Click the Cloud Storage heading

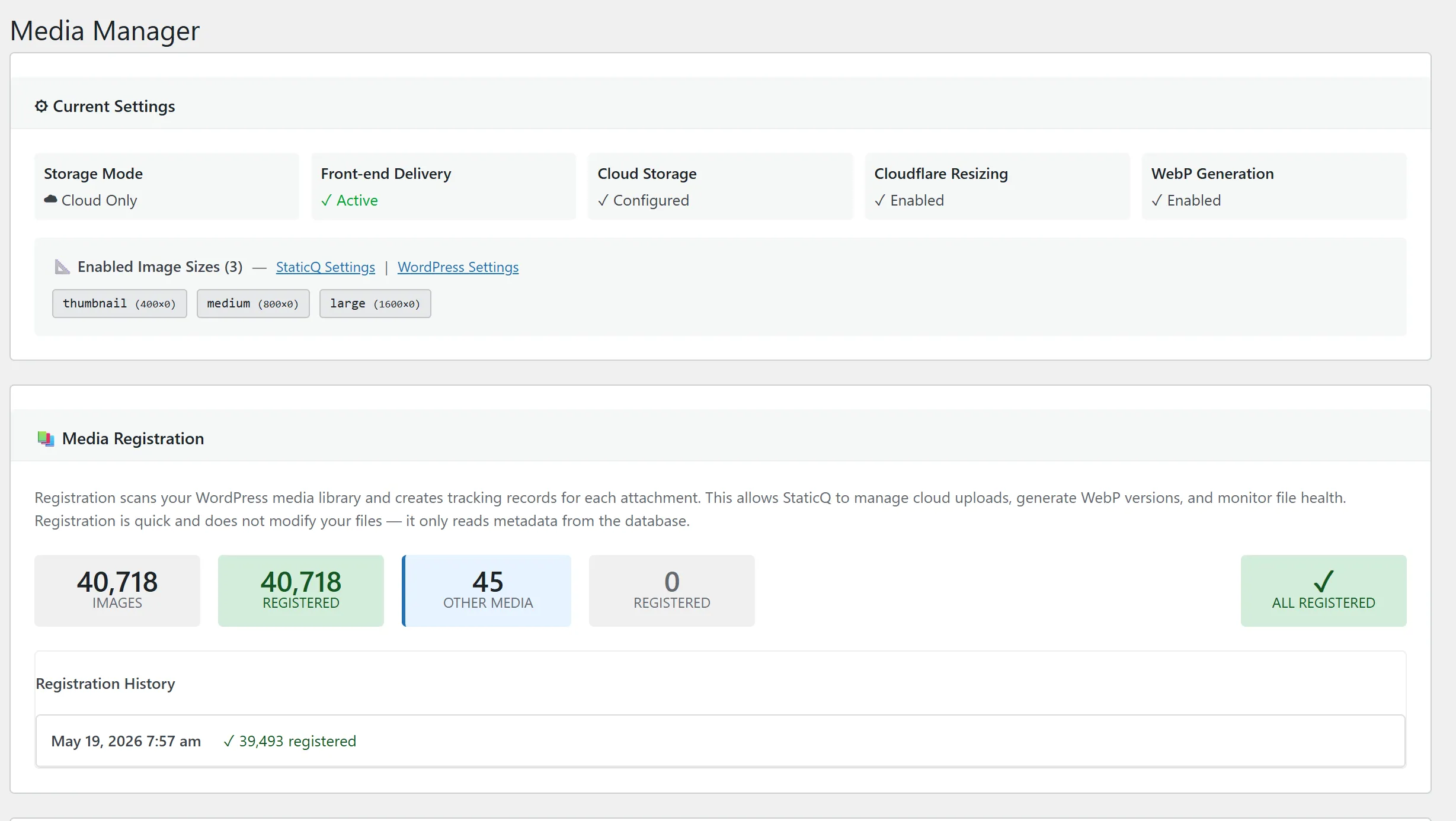click(647, 174)
